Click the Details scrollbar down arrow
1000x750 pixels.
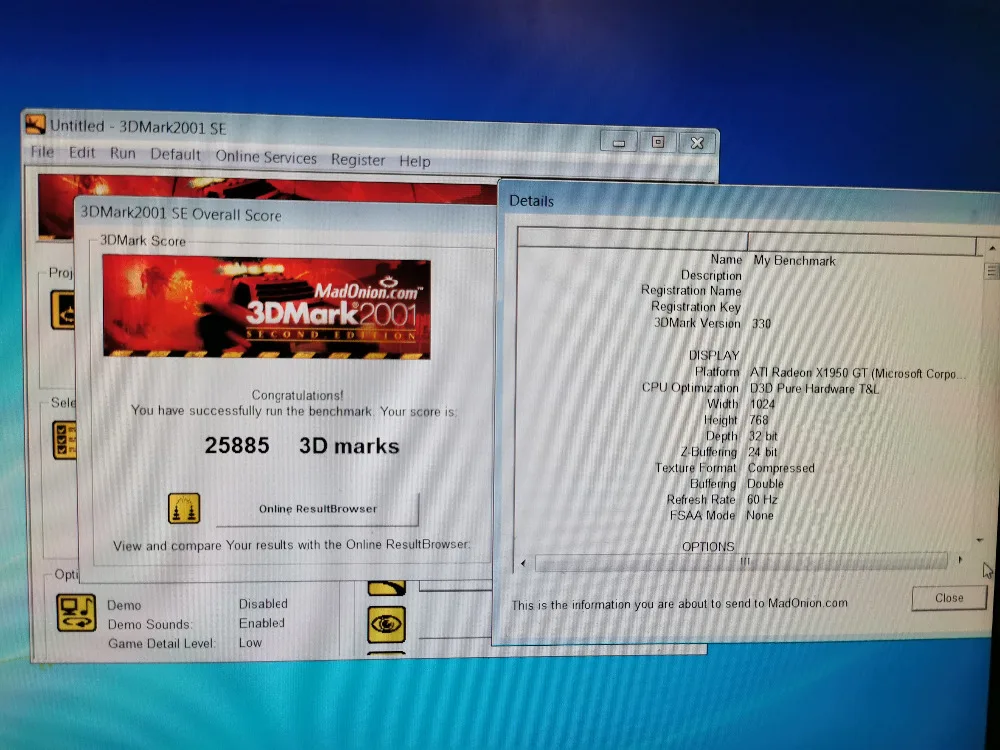tap(980, 540)
